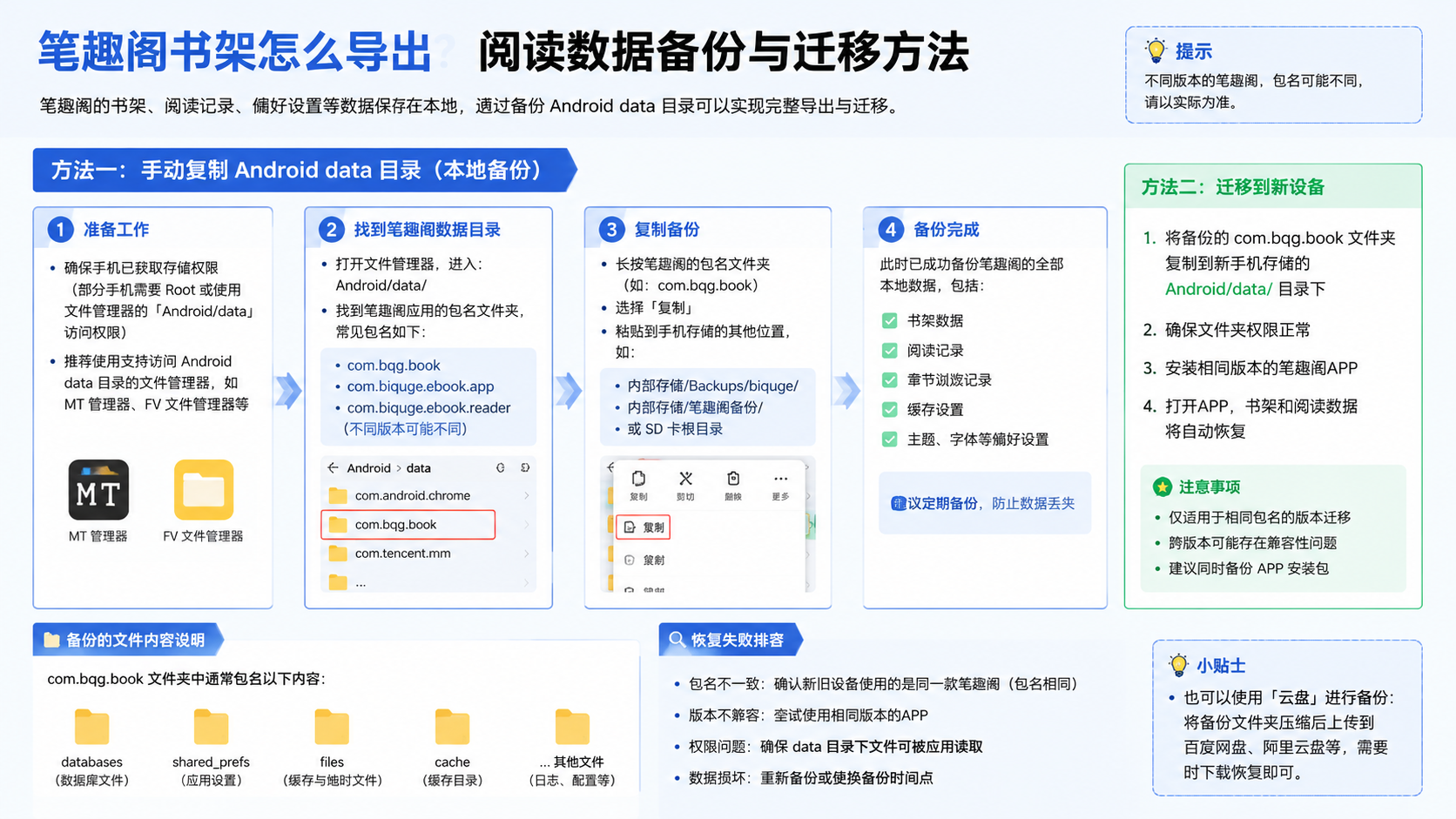Click the 数据损坏 troubleshooting line
Screen dimensions: 1456x819
[811, 778]
